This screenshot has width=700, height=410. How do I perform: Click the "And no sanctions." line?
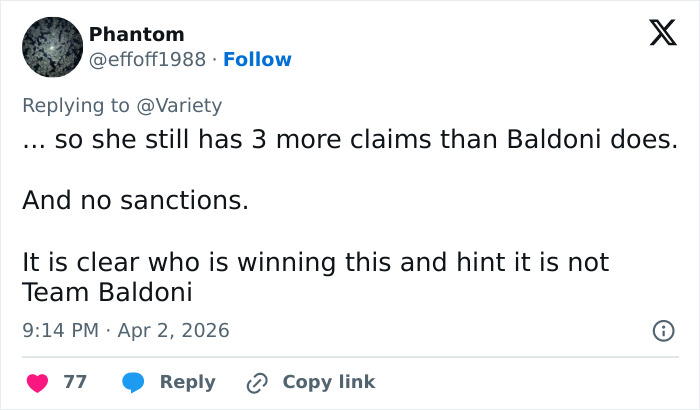135,200
